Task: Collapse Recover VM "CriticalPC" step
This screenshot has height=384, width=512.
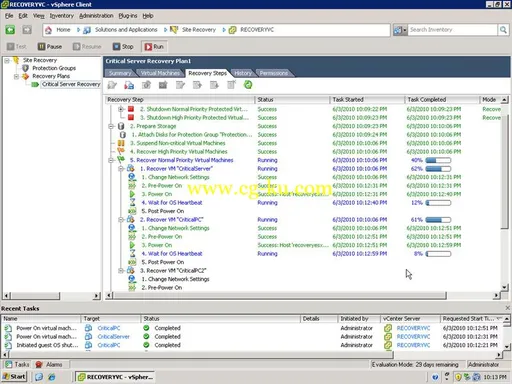Action: click(x=121, y=219)
